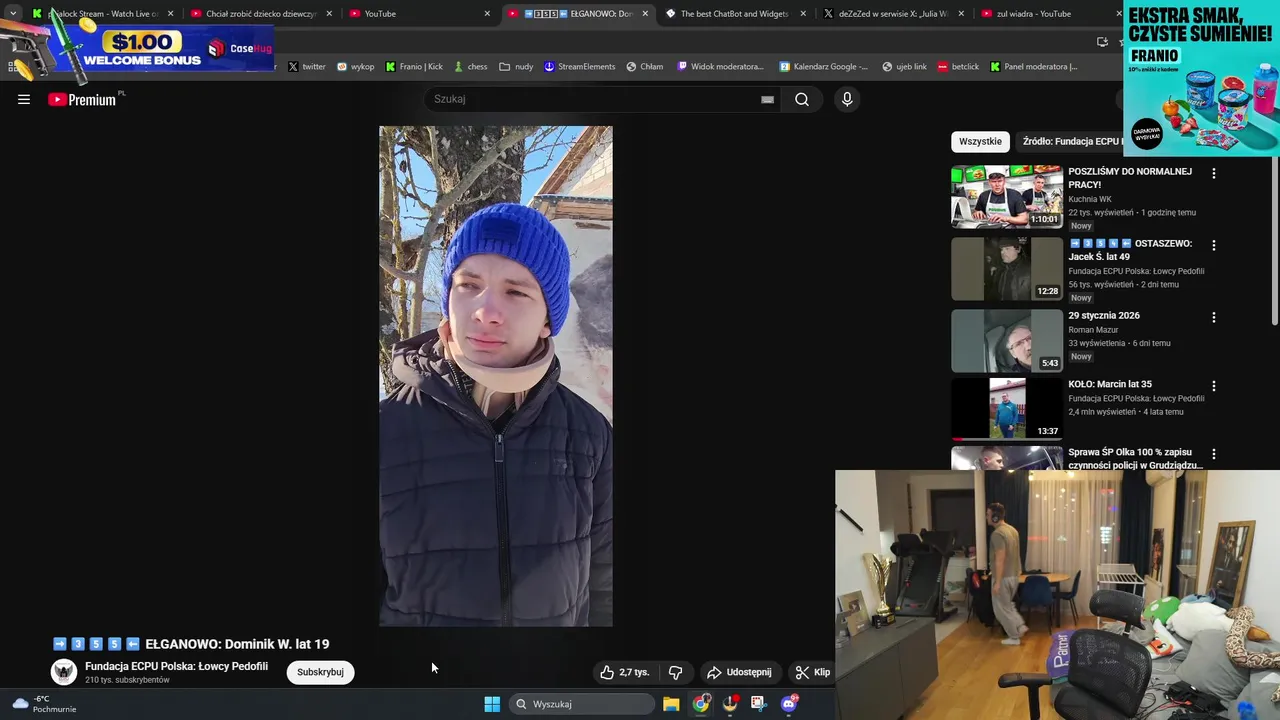Expand the nudy bookmarks folder
Image resolution: width=1280 pixels, height=720 pixels.
516,67
